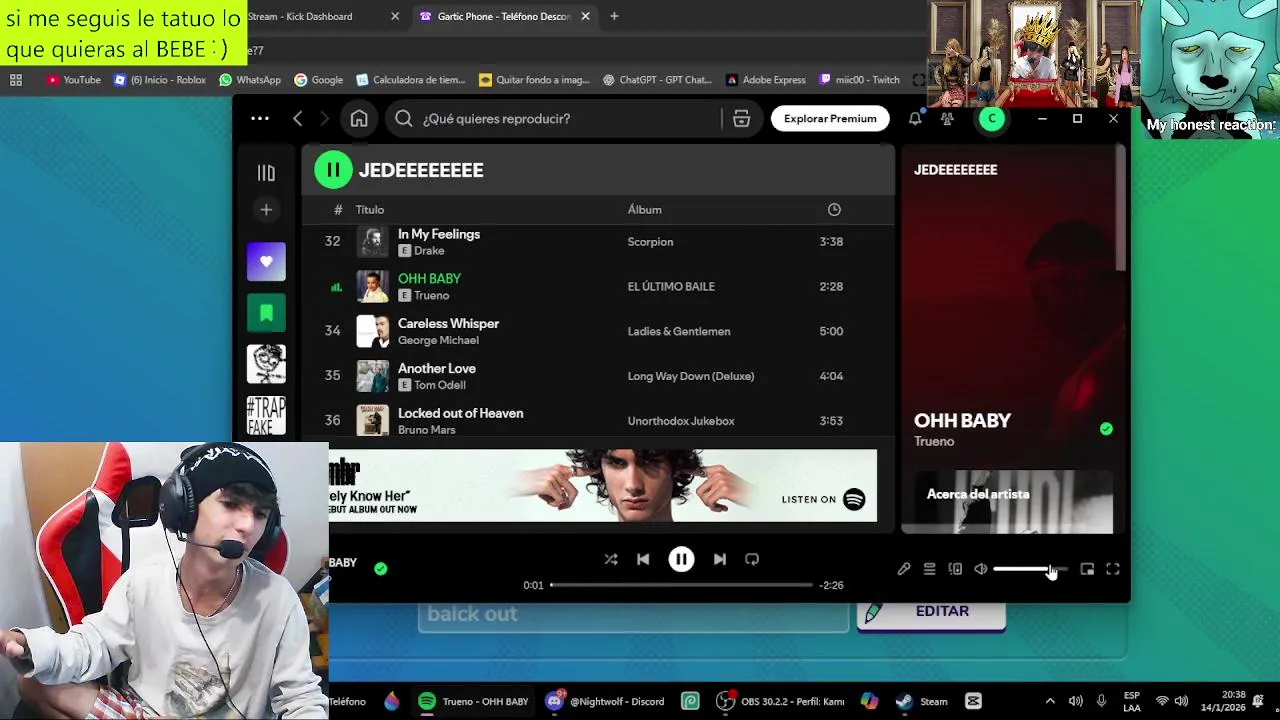Click the green saved check in the now-playing panel
The height and width of the screenshot is (720, 1280).
point(1106,428)
